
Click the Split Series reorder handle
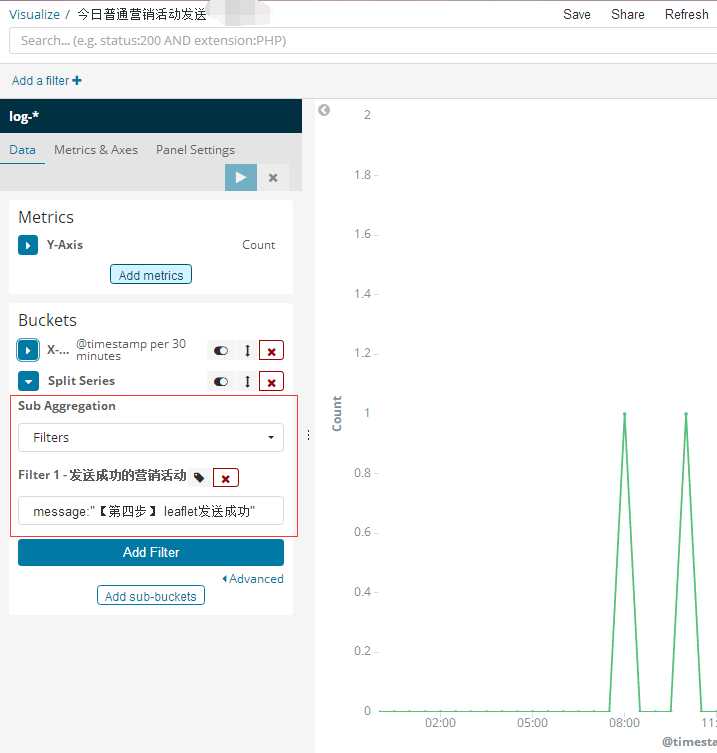click(247, 382)
